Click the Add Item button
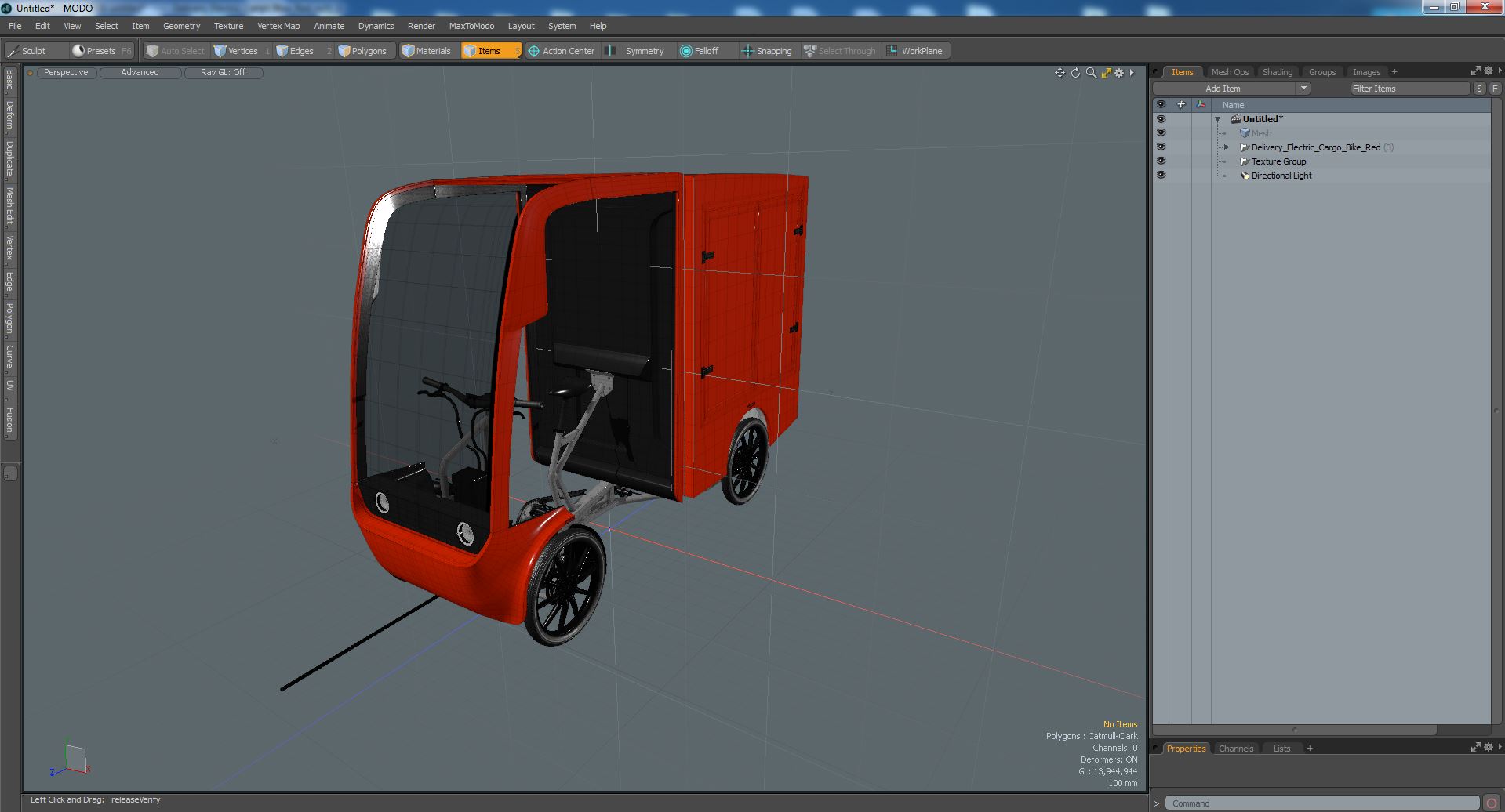 click(x=1223, y=89)
